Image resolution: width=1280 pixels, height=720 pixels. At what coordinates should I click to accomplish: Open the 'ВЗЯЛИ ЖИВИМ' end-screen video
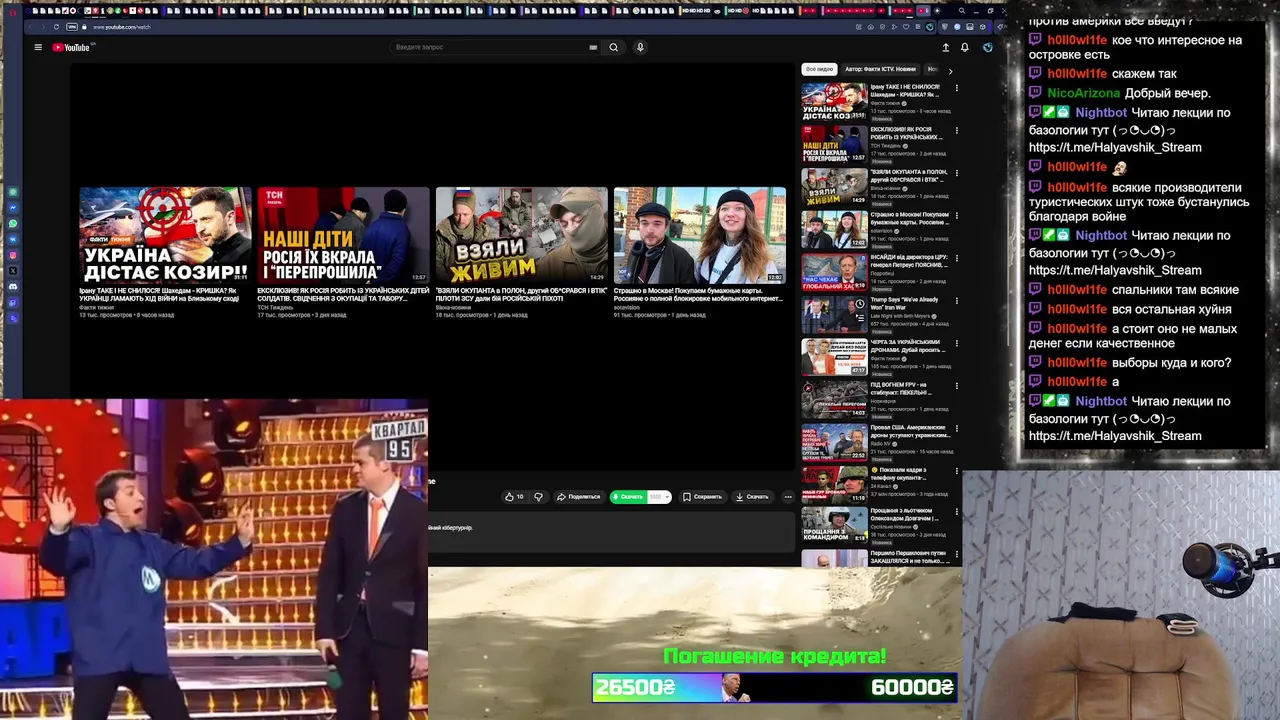[x=521, y=235]
